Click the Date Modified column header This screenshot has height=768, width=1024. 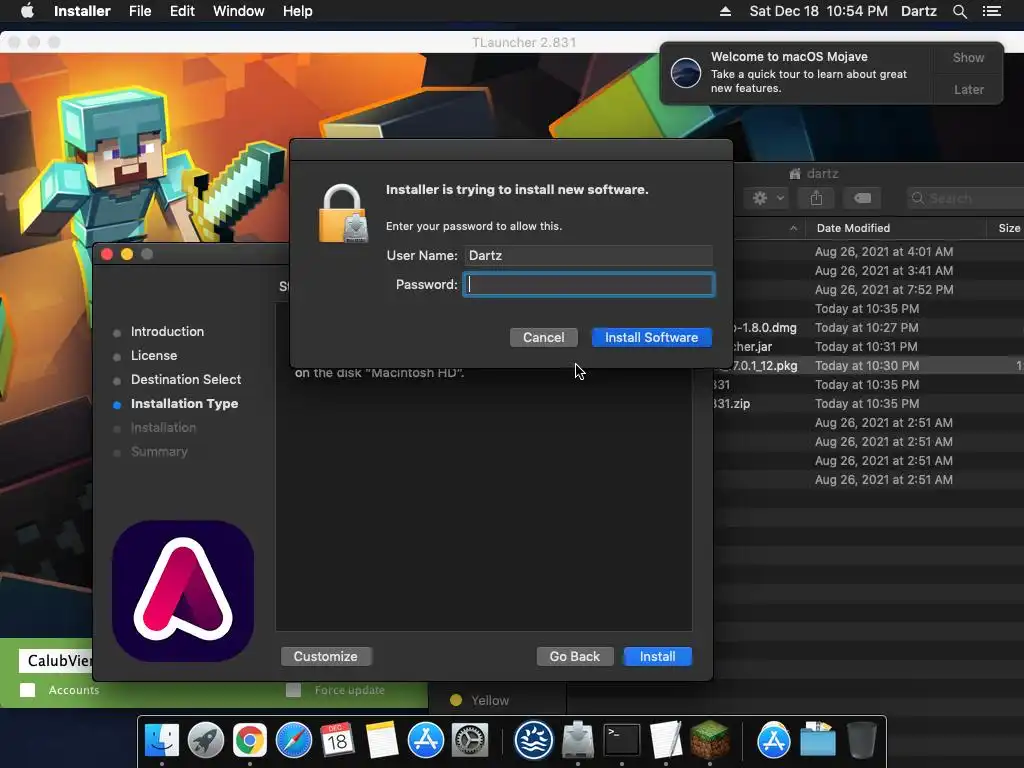(x=853, y=228)
